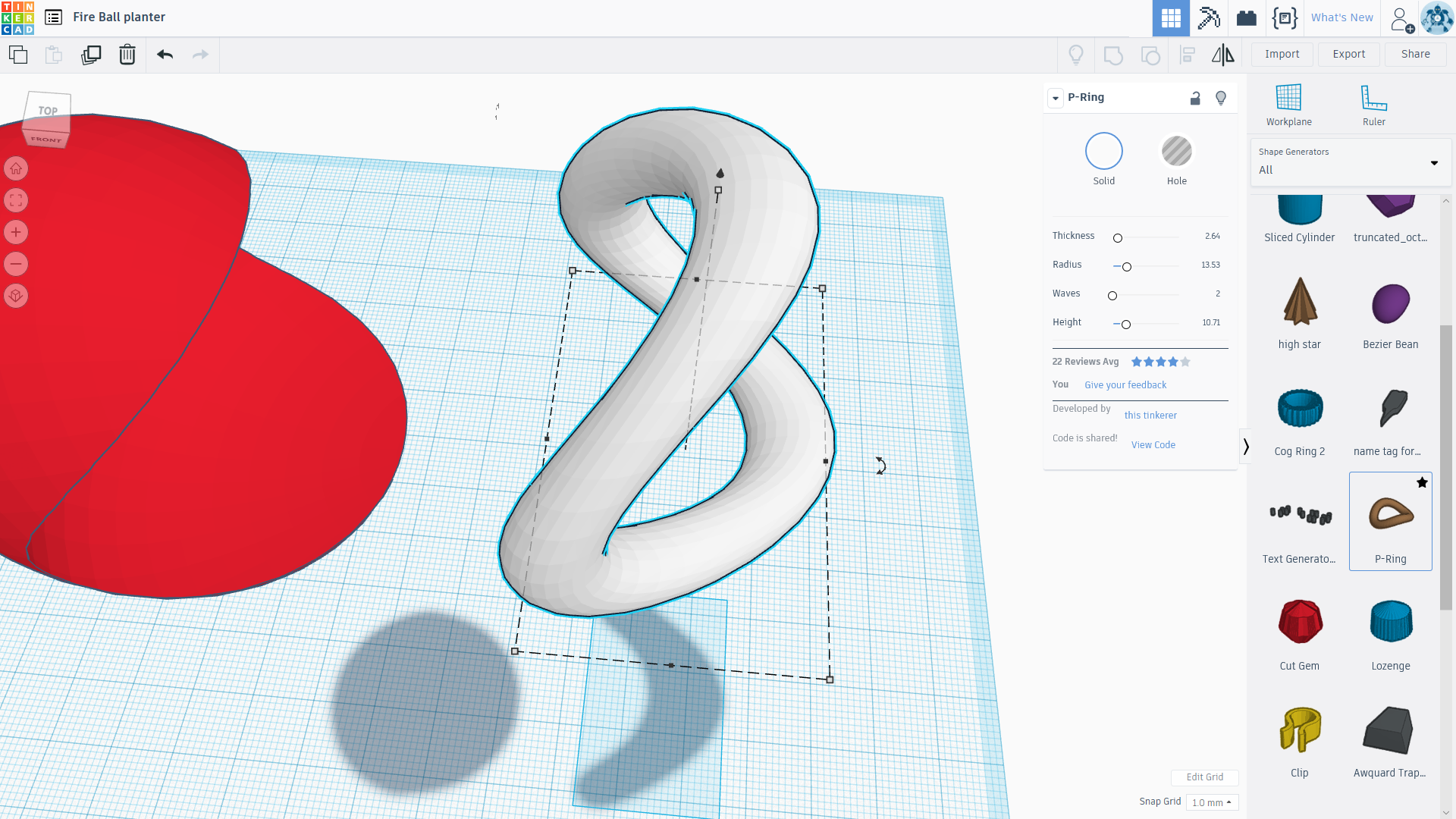Click the Export button
Screen dimensions: 1456x819
pyautogui.click(x=1348, y=55)
